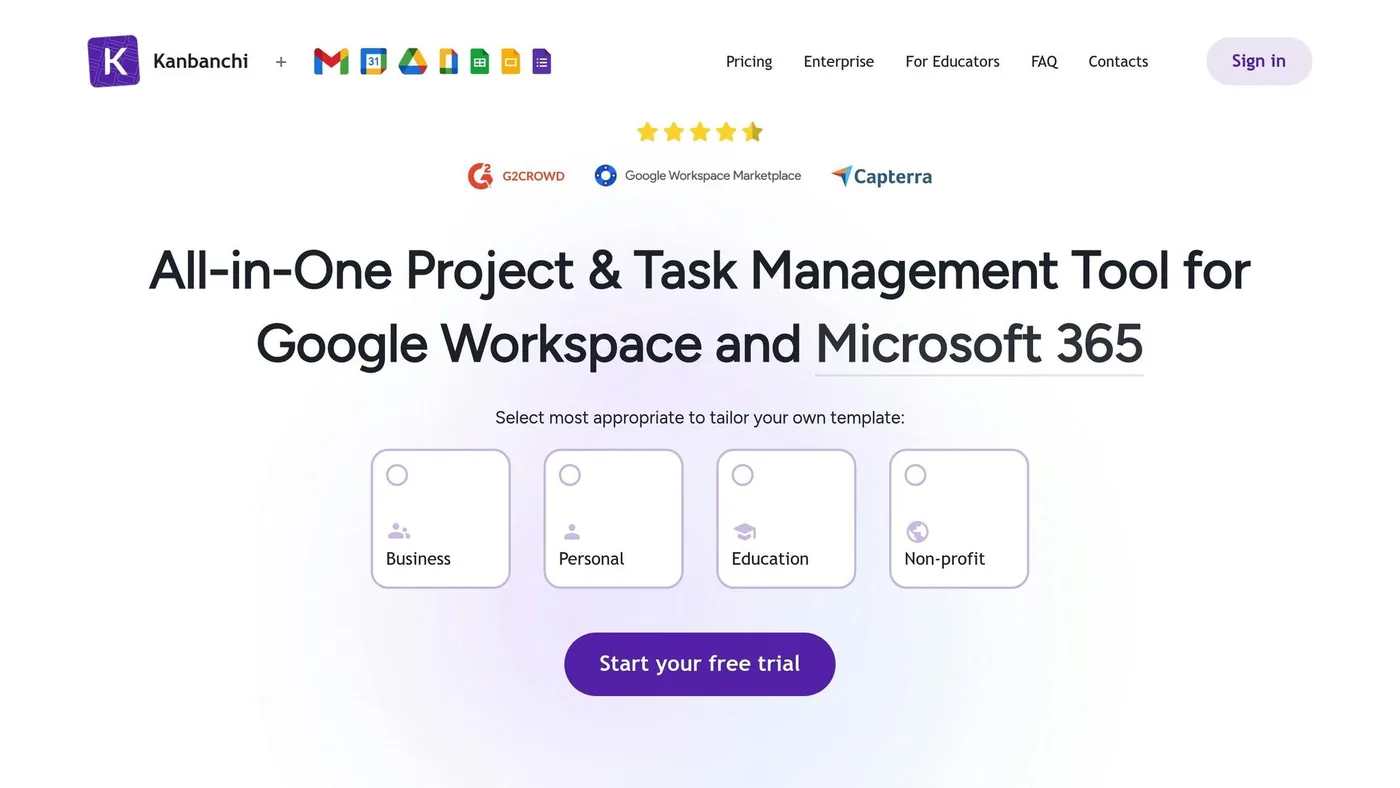
Task: Click the Google Calendar icon
Action: (x=374, y=62)
